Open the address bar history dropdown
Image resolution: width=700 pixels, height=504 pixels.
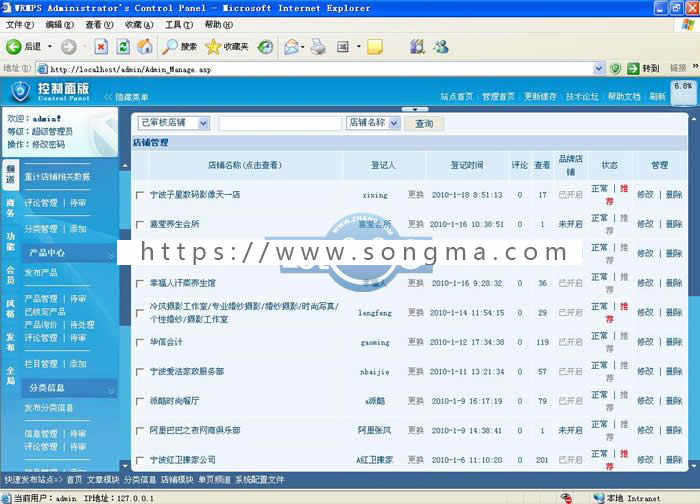pos(598,69)
